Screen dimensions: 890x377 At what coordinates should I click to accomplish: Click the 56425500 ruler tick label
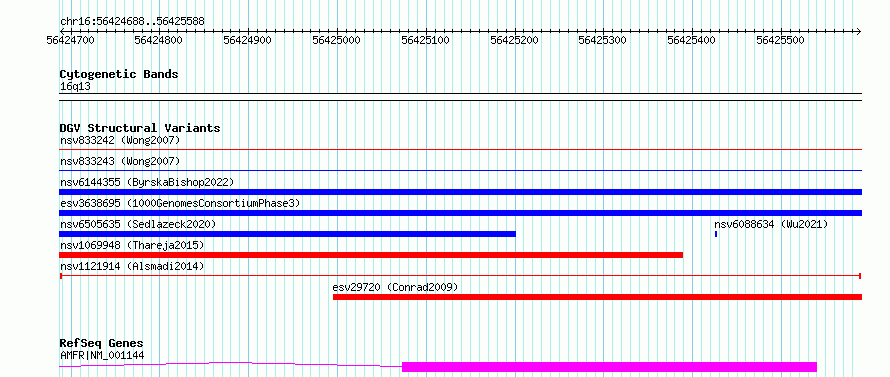(x=780, y=40)
